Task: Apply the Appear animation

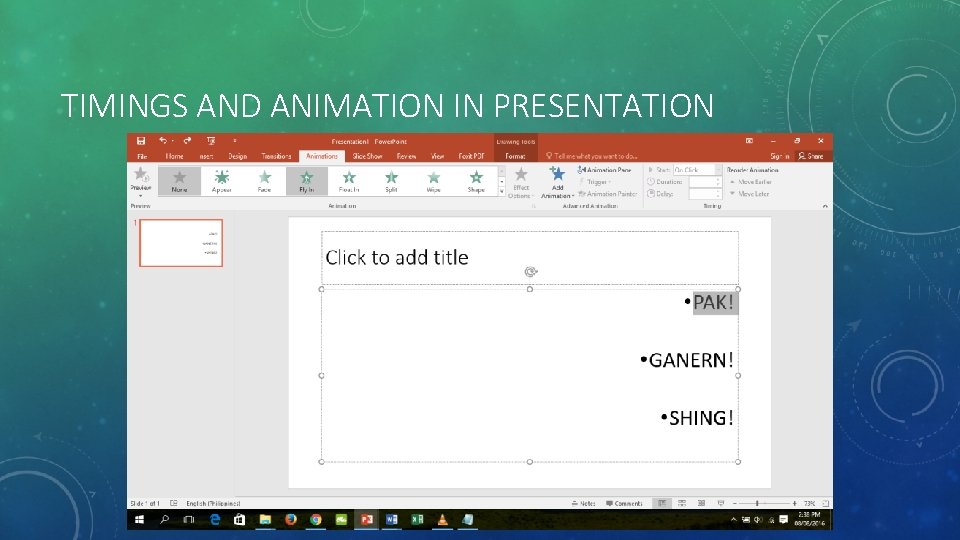Action: point(222,181)
